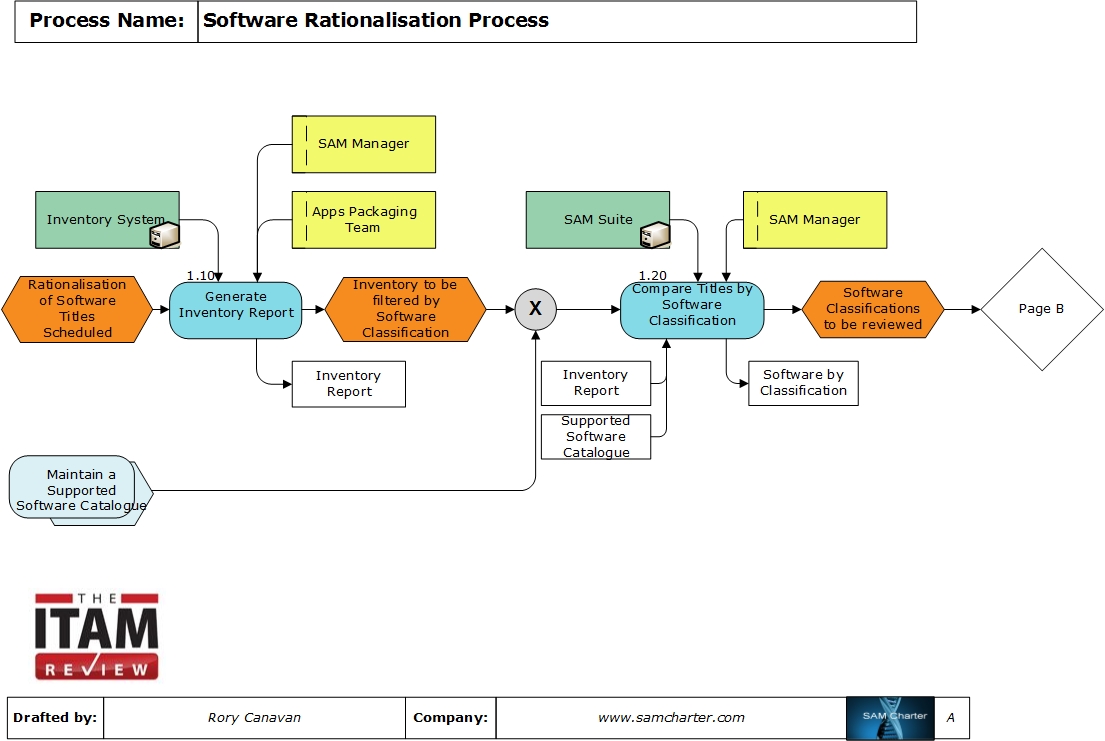Select the SAM Manager box beside SAM Suite
Screen dimensions: 1105x741
click(x=814, y=220)
